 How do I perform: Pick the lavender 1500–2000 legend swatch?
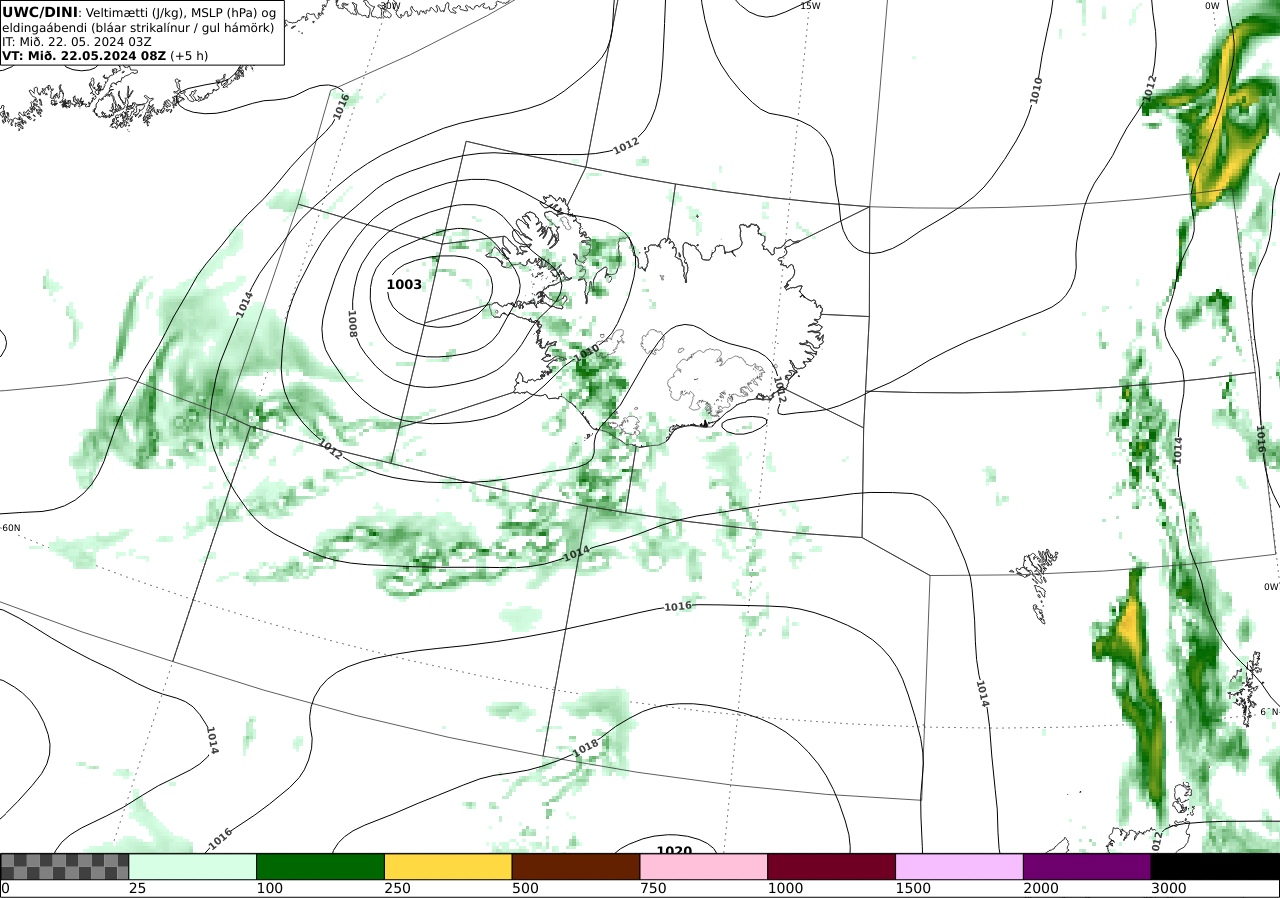click(959, 866)
